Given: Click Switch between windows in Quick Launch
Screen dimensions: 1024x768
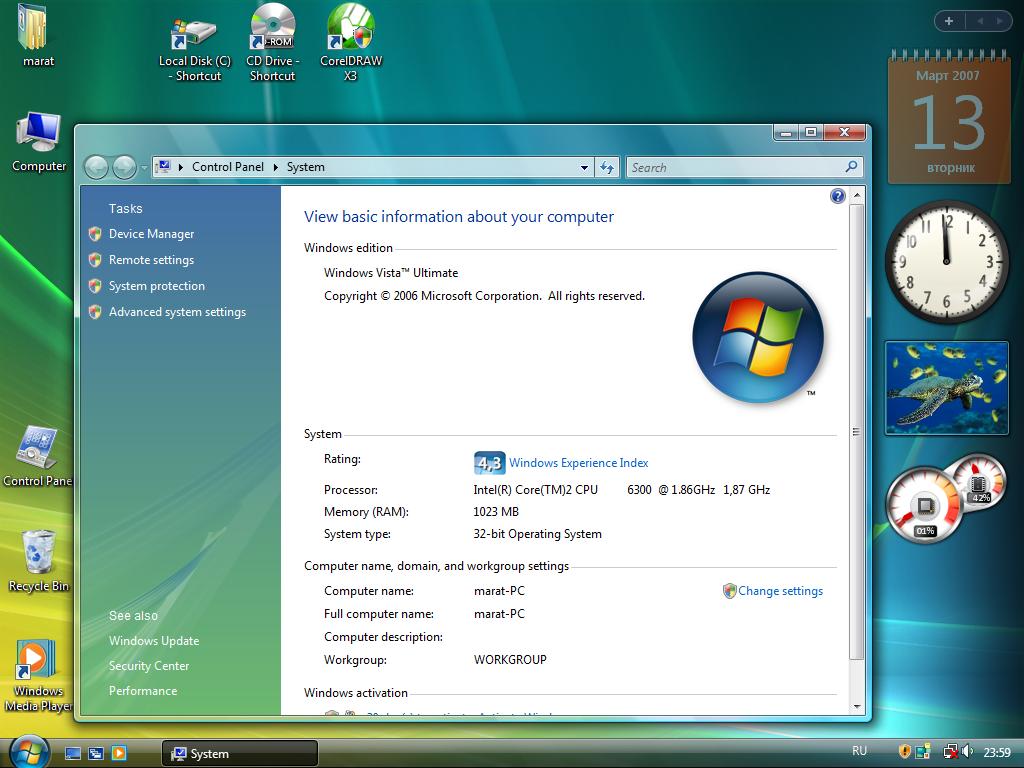Looking at the screenshot, I should (x=95, y=754).
